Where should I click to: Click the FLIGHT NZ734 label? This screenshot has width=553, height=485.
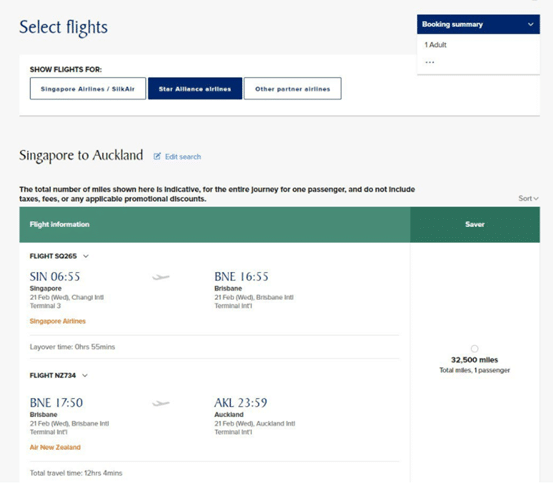point(53,375)
